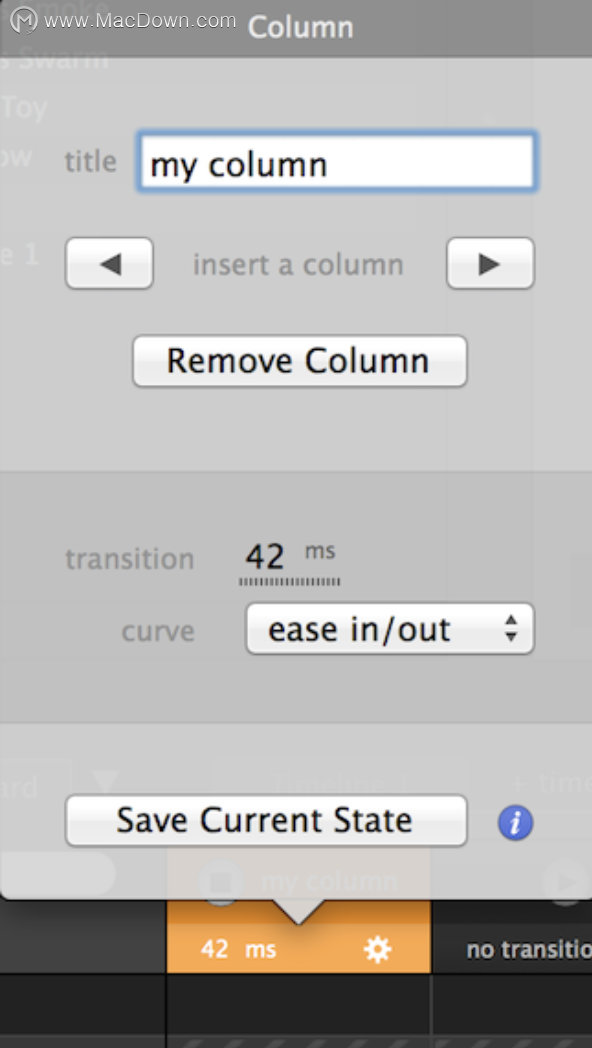This screenshot has height=1048, width=592.
Task: Click the curve label in the popover
Action: click(158, 632)
